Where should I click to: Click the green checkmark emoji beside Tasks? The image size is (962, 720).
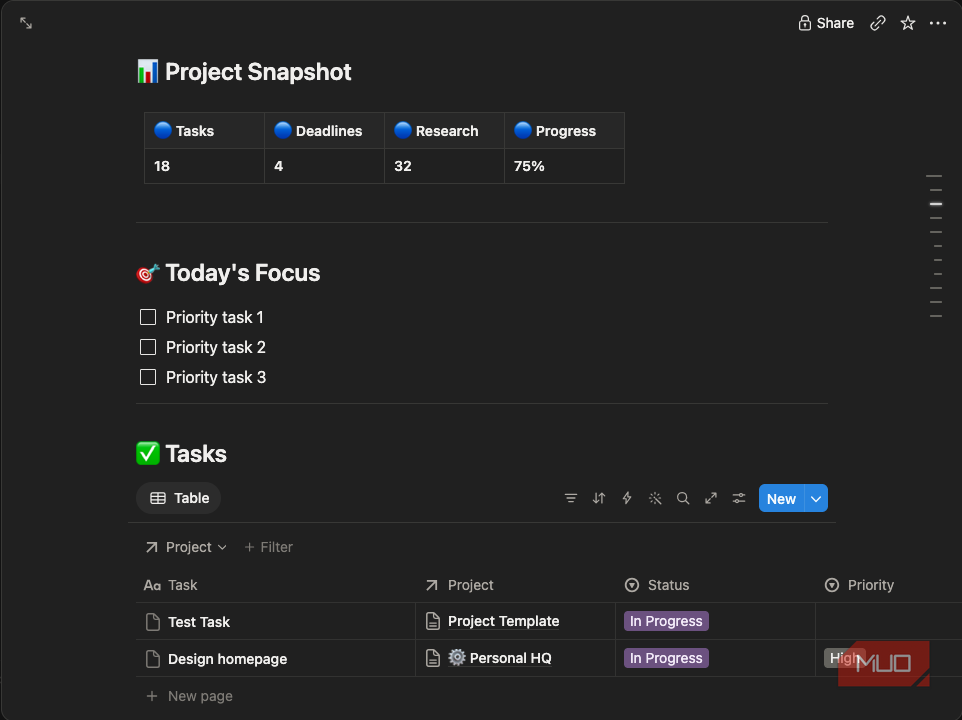click(148, 454)
